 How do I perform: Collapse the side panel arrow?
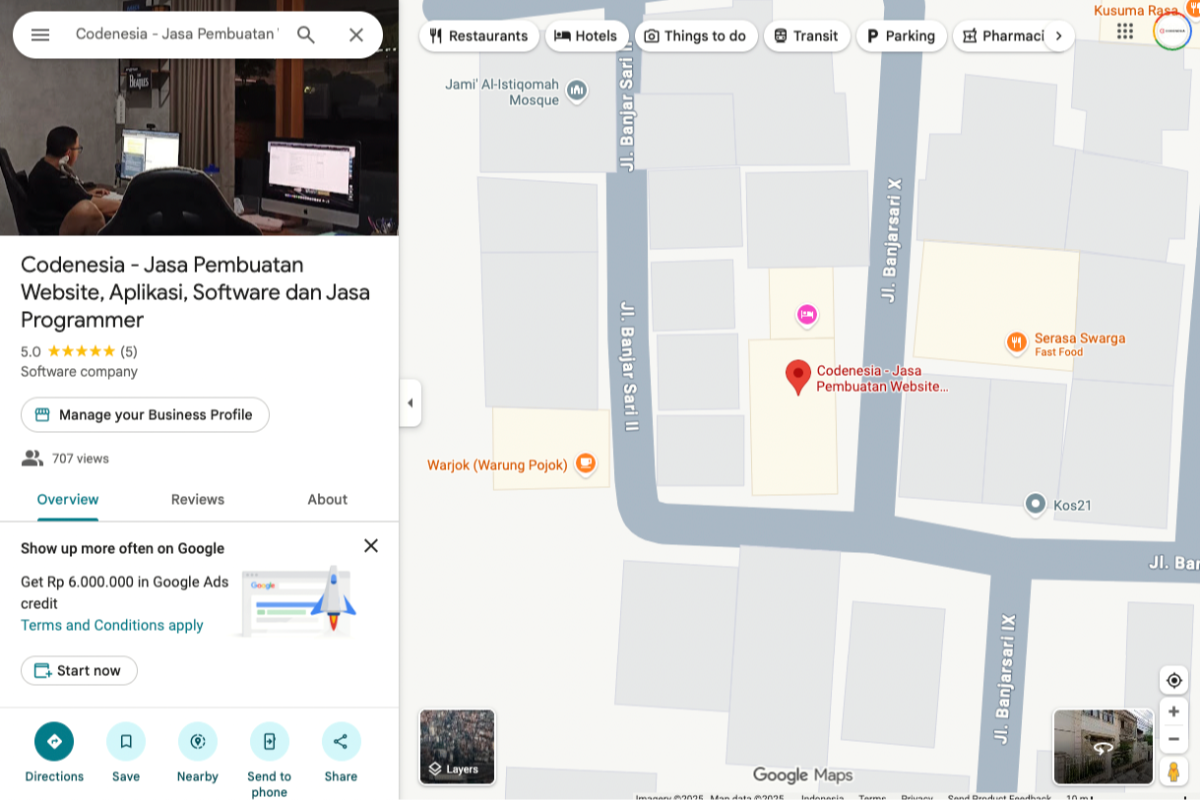410,403
